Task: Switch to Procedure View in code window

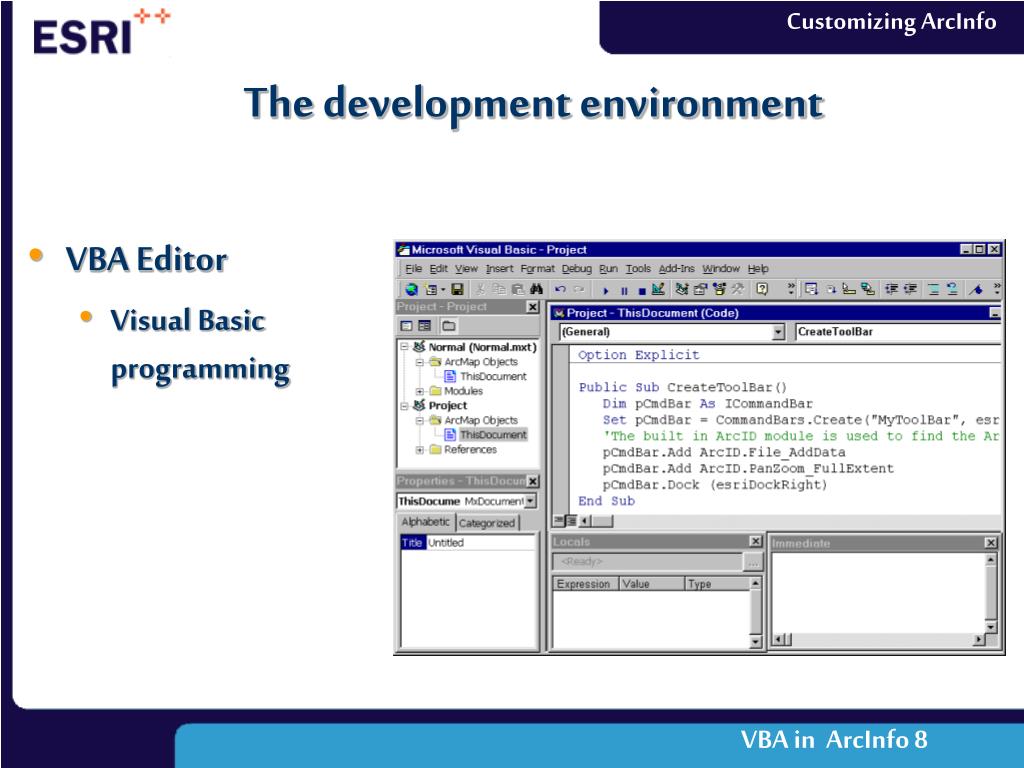Action: [x=559, y=520]
